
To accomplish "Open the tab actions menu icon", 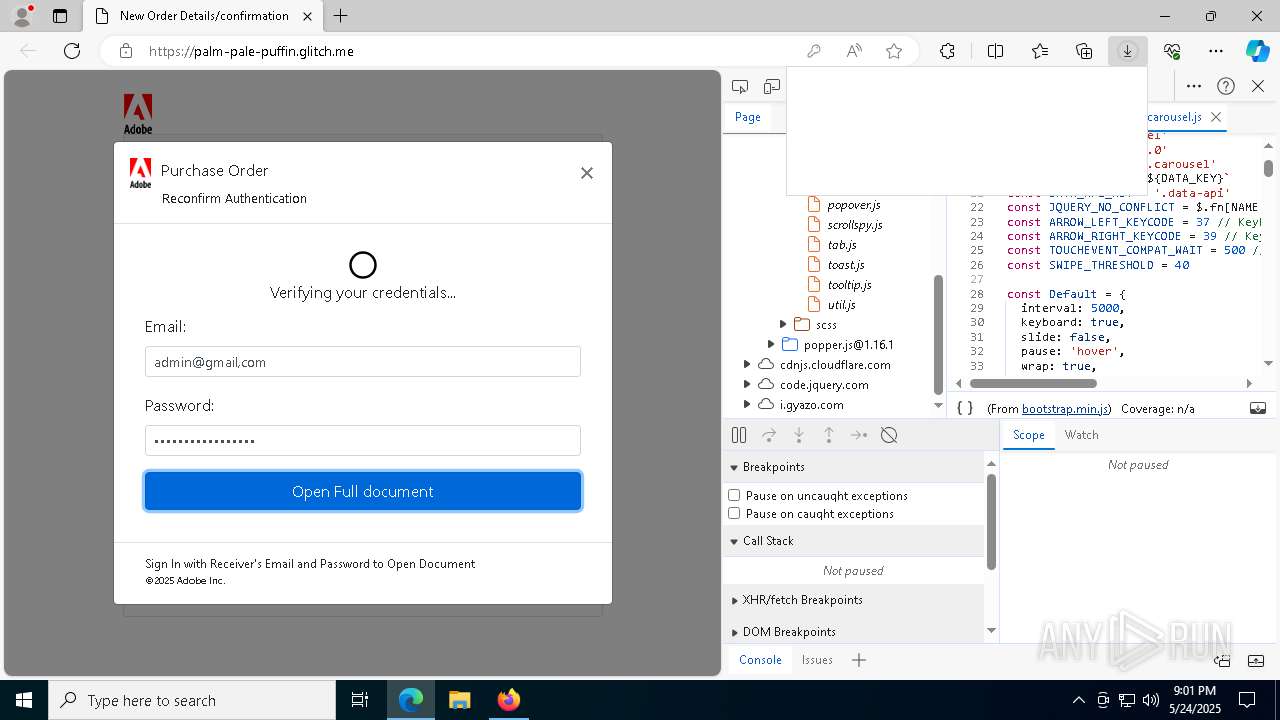I will click(60, 16).
